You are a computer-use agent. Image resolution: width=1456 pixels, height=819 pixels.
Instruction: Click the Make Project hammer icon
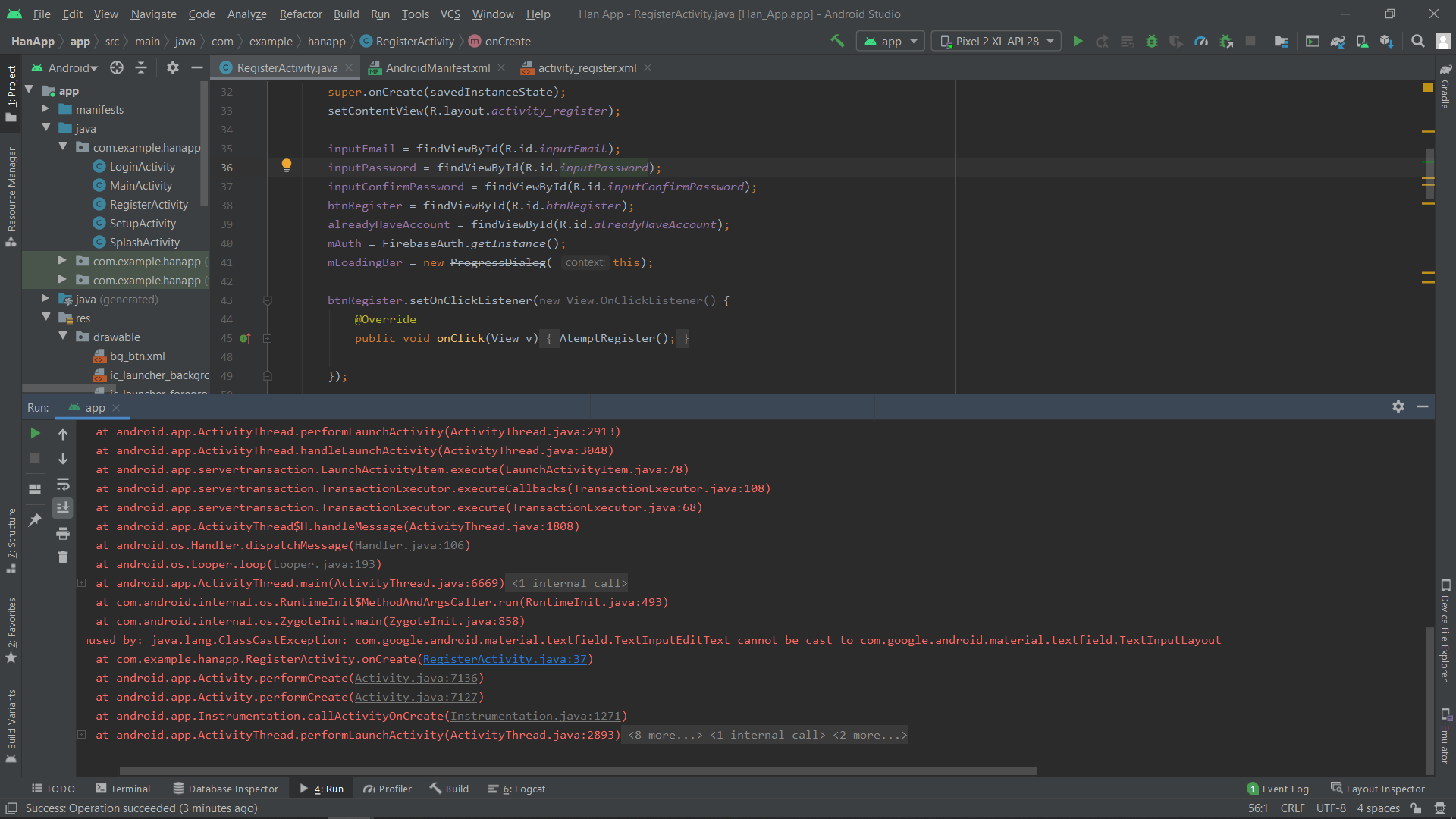point(837,41)
